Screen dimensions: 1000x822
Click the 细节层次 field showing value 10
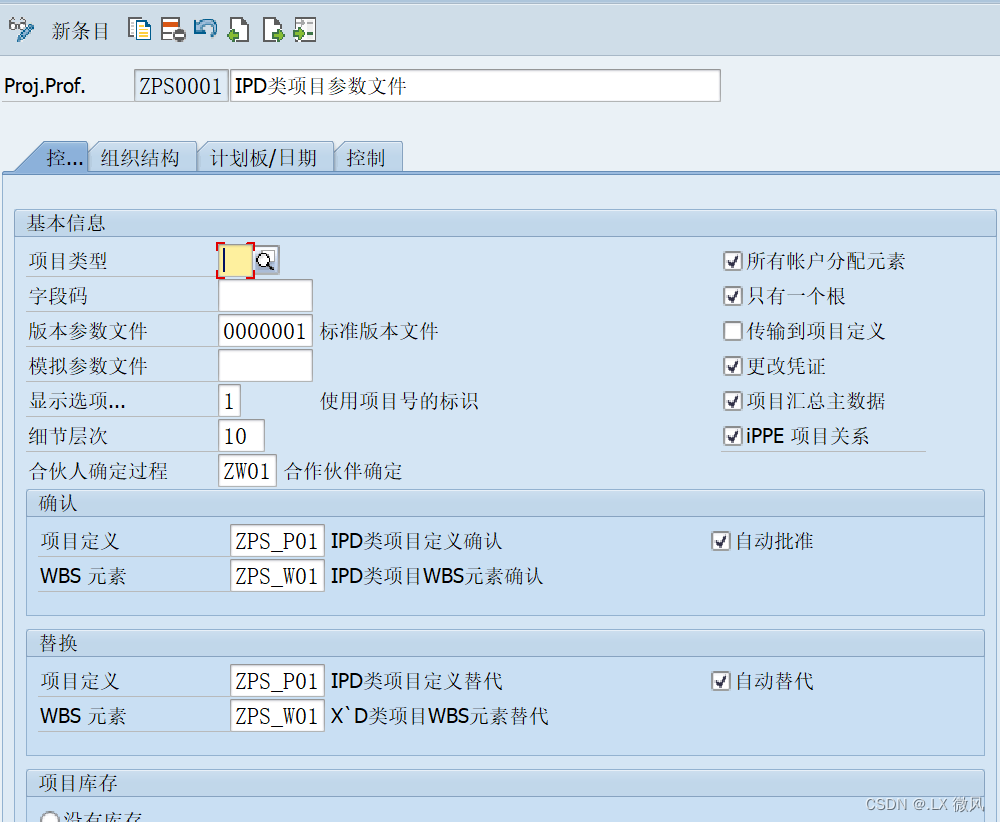[x=239, y=435]
